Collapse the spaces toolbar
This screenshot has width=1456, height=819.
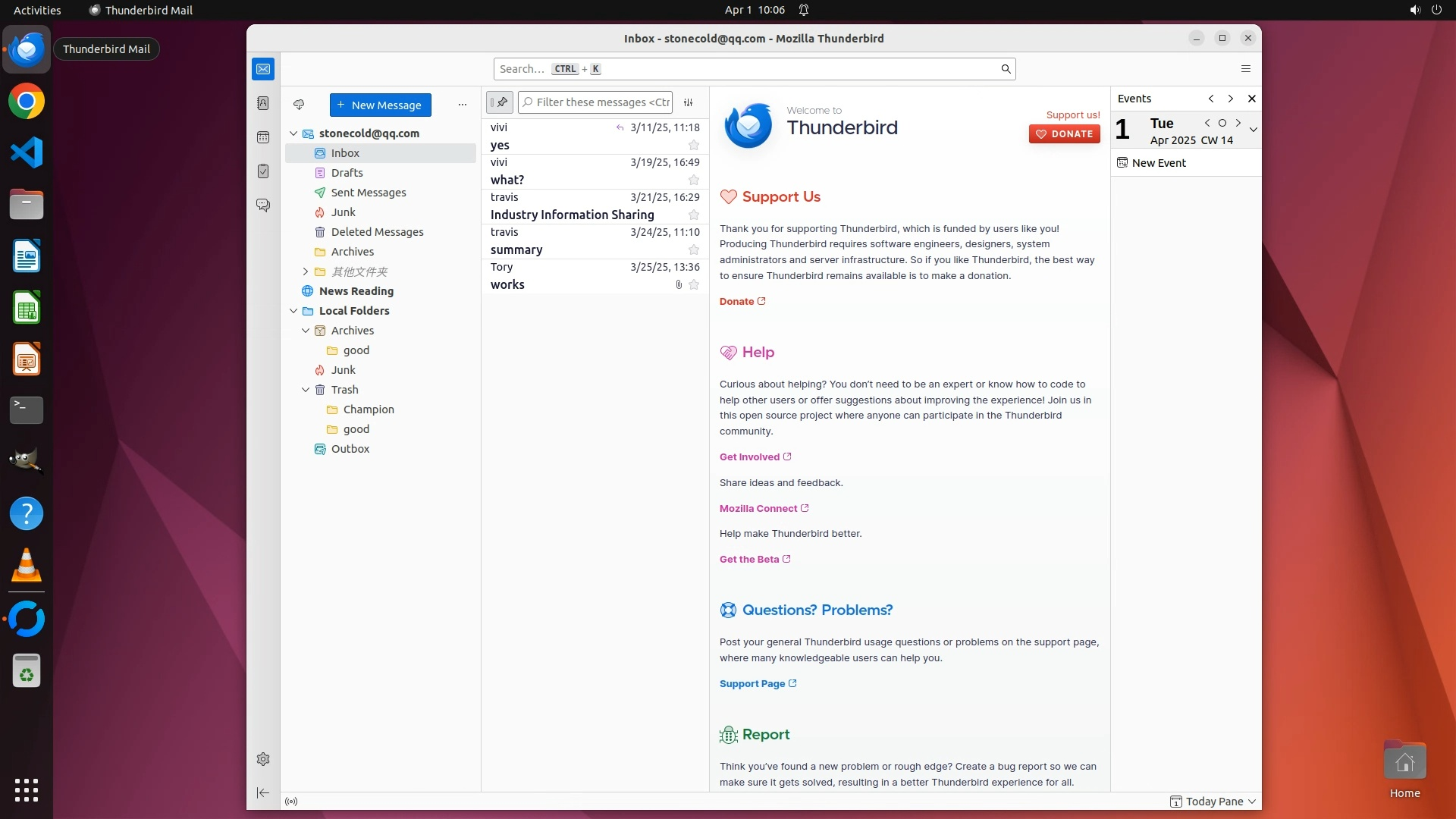pos(263,792)
